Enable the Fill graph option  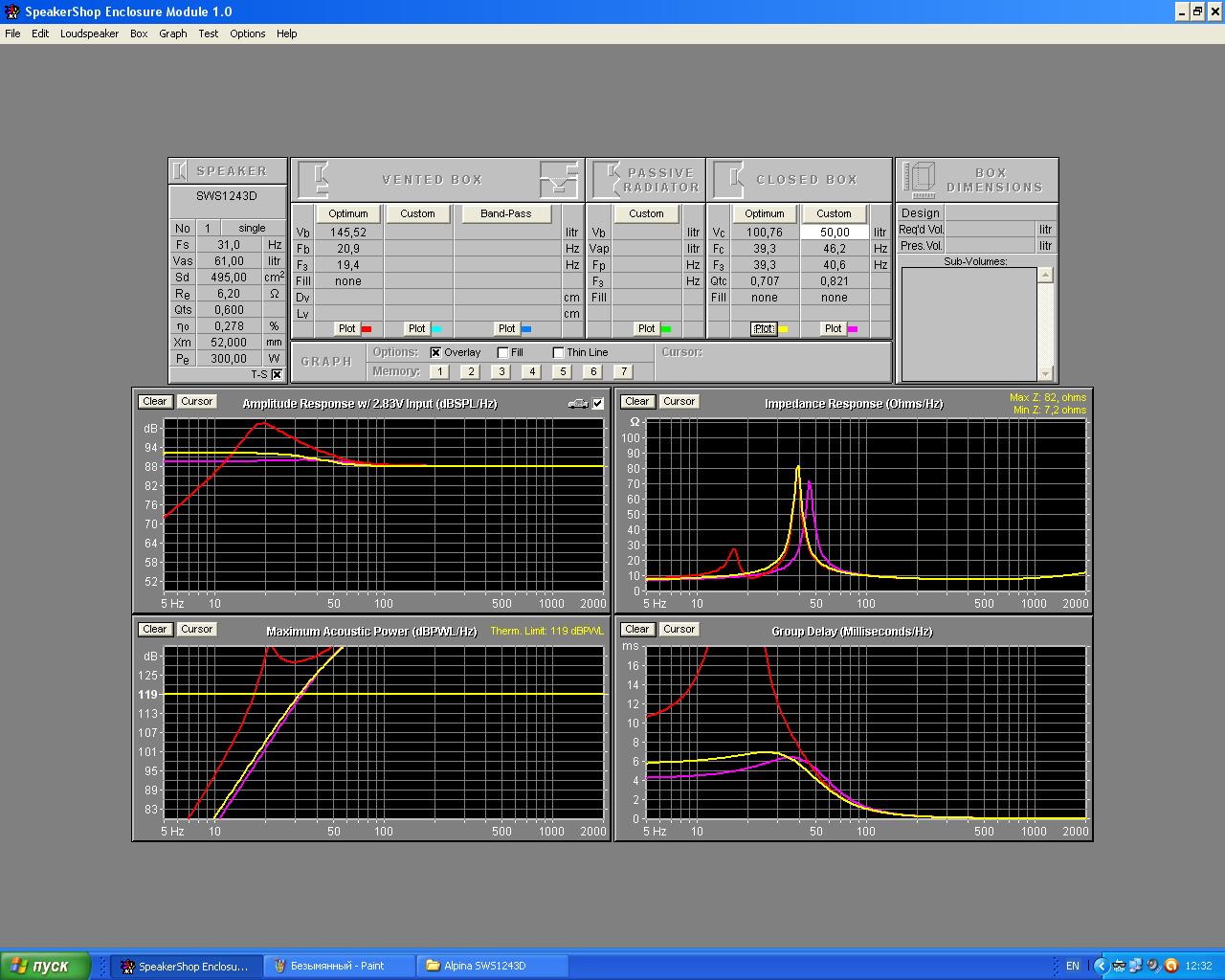pos(503,352)
